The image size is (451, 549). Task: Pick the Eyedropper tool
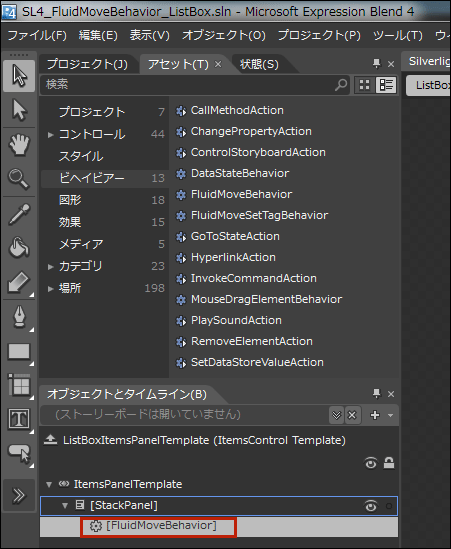click(19, 214)
